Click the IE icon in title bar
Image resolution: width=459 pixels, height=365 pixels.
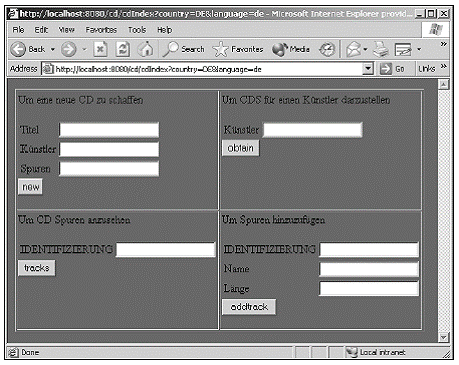click(x=13, y=14)
